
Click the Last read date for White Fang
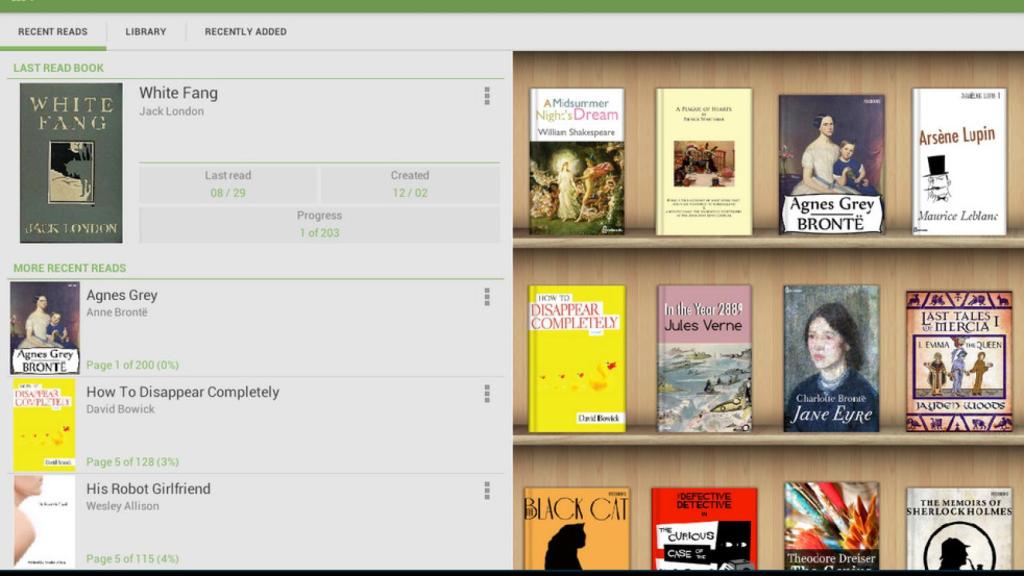click(x=228, y=180)
